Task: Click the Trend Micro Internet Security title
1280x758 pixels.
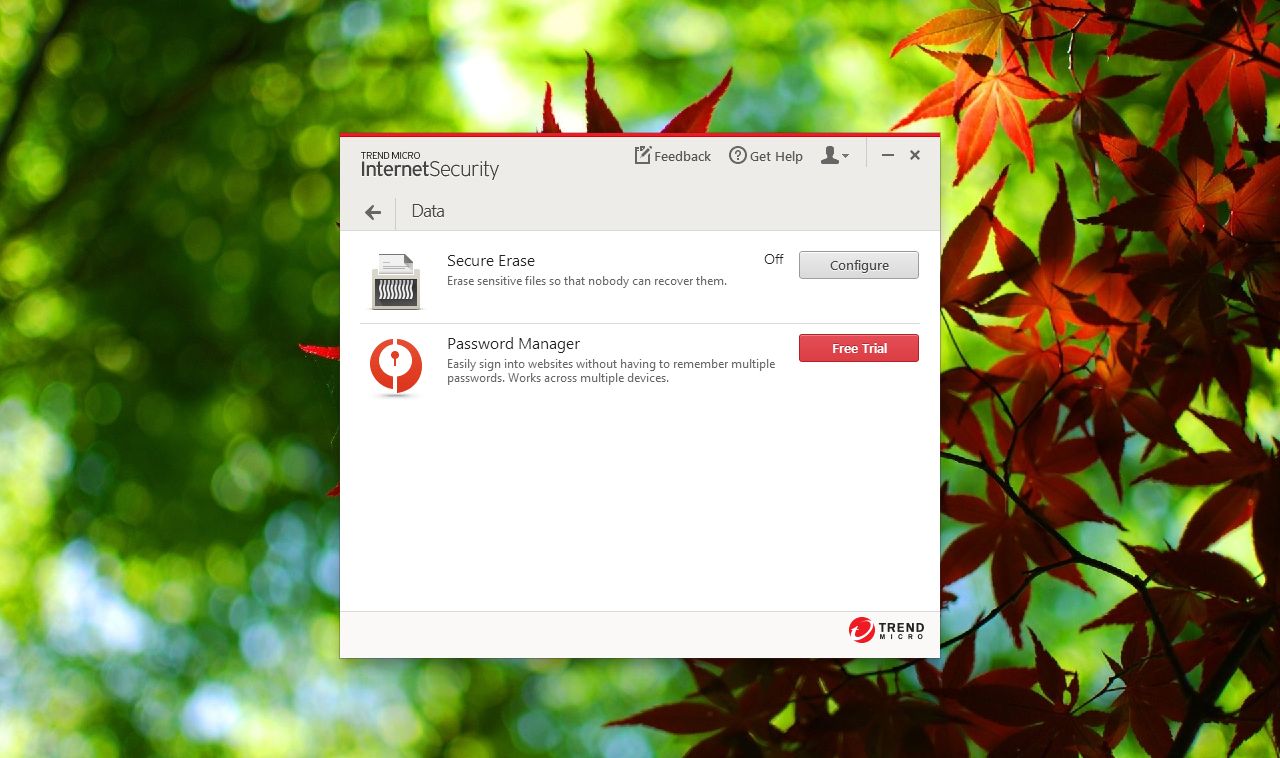Action: point(430,164)
